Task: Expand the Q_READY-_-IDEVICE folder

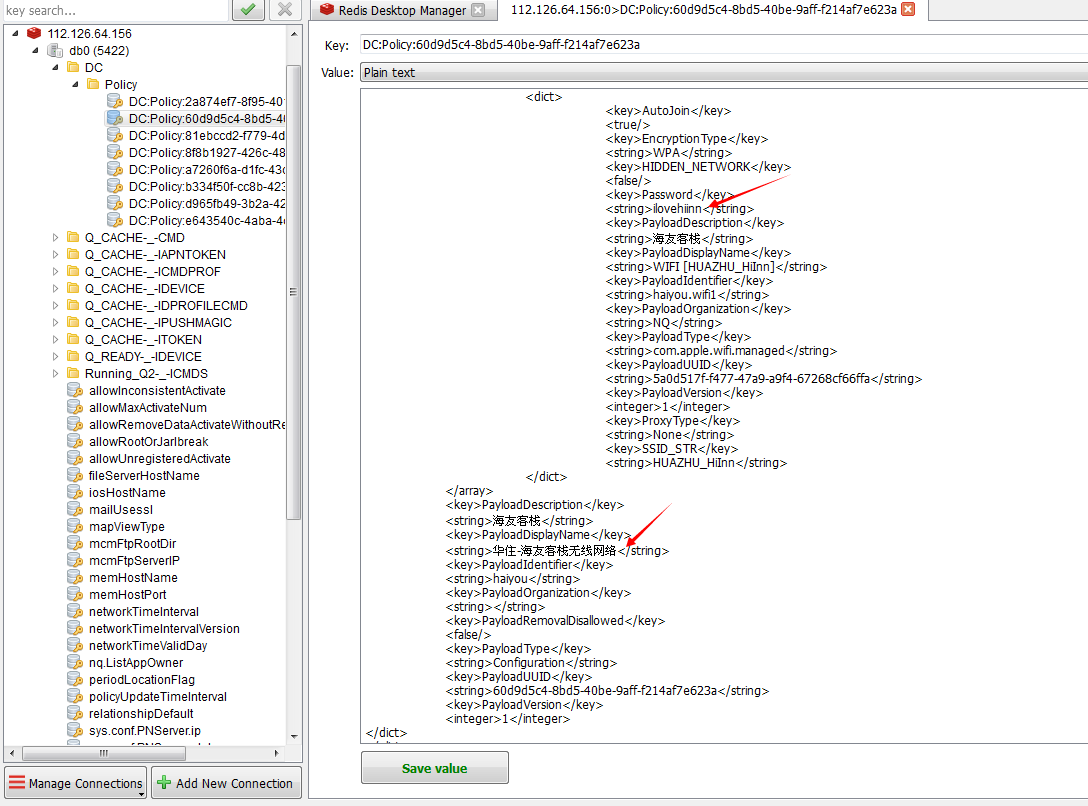Action: point(56,357)
